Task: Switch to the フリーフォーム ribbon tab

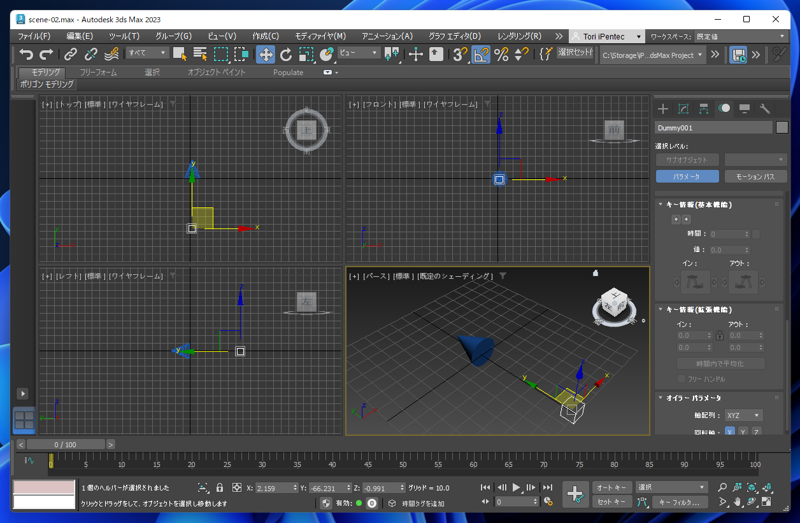Action: [x=98, y=72]
